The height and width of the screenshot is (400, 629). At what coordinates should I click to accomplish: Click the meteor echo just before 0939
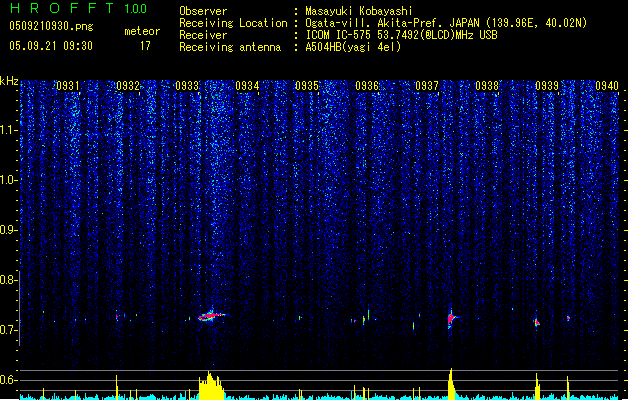click(537, 322)
